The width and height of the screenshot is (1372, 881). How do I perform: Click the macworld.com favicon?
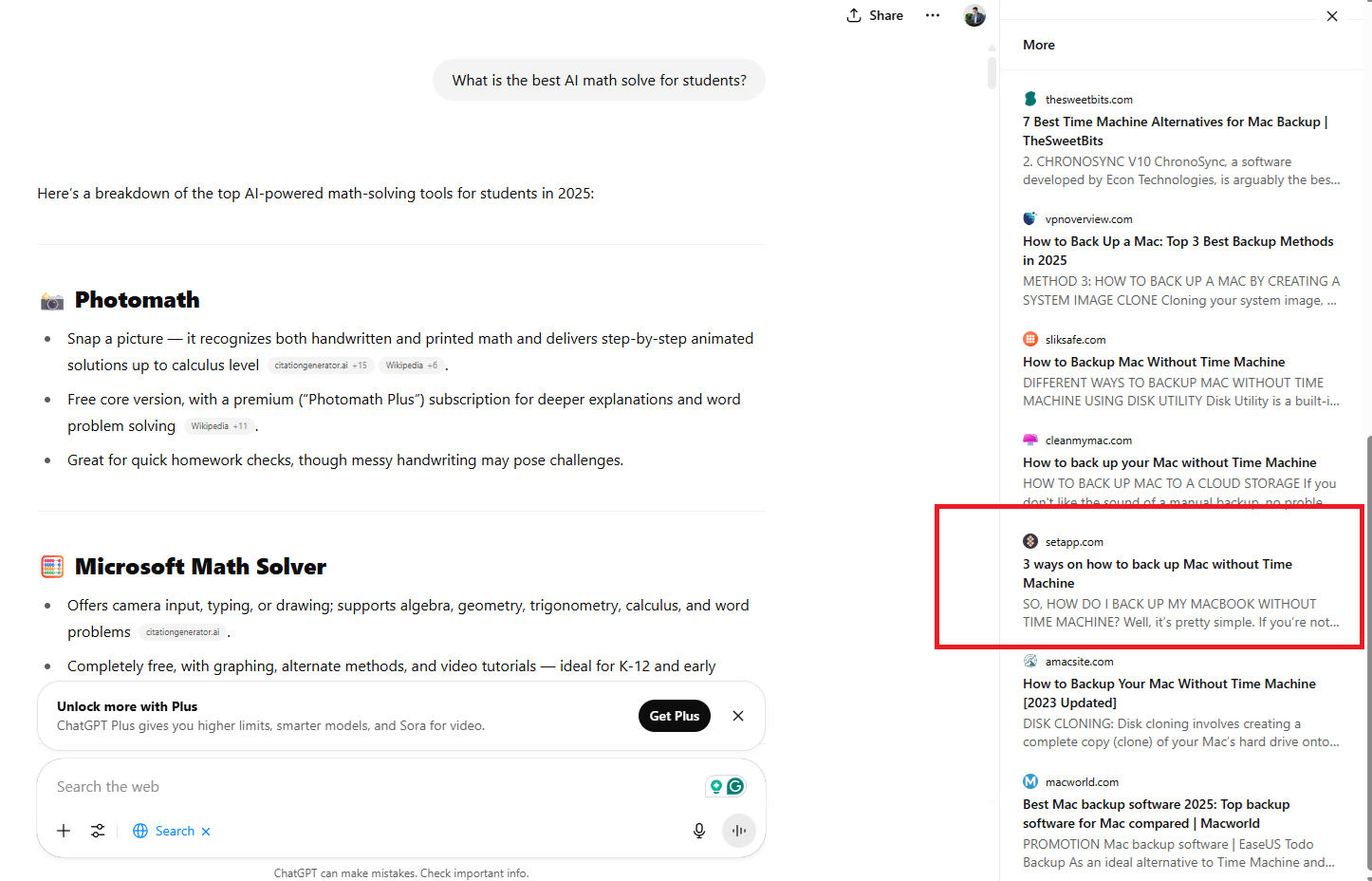1030,781
